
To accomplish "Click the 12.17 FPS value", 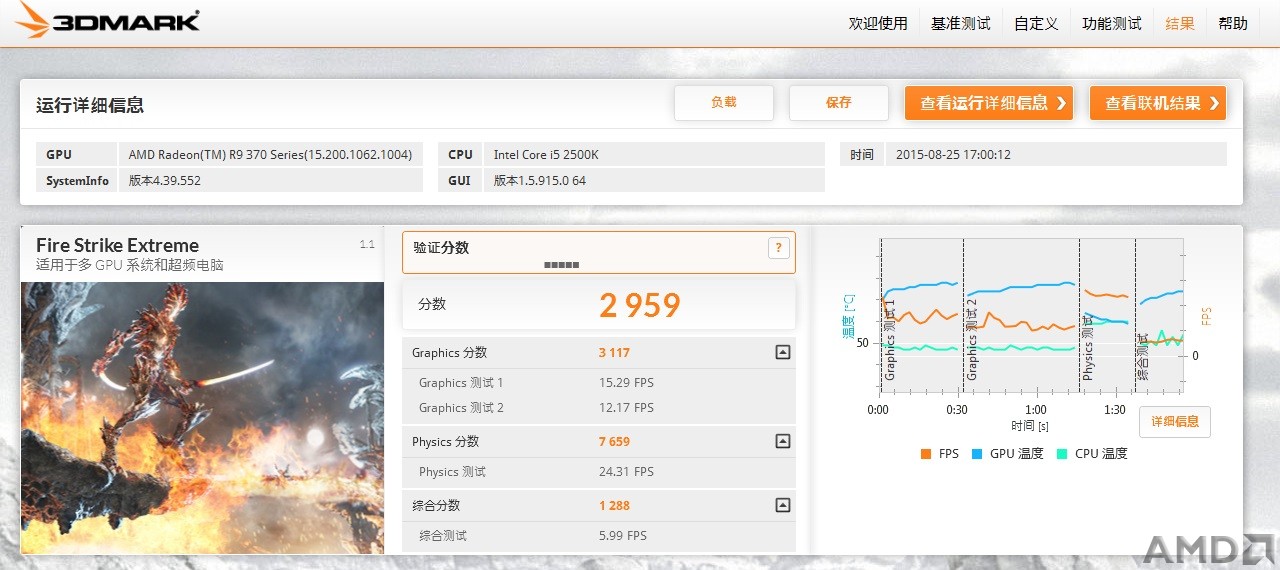I will tap(626, 408).
